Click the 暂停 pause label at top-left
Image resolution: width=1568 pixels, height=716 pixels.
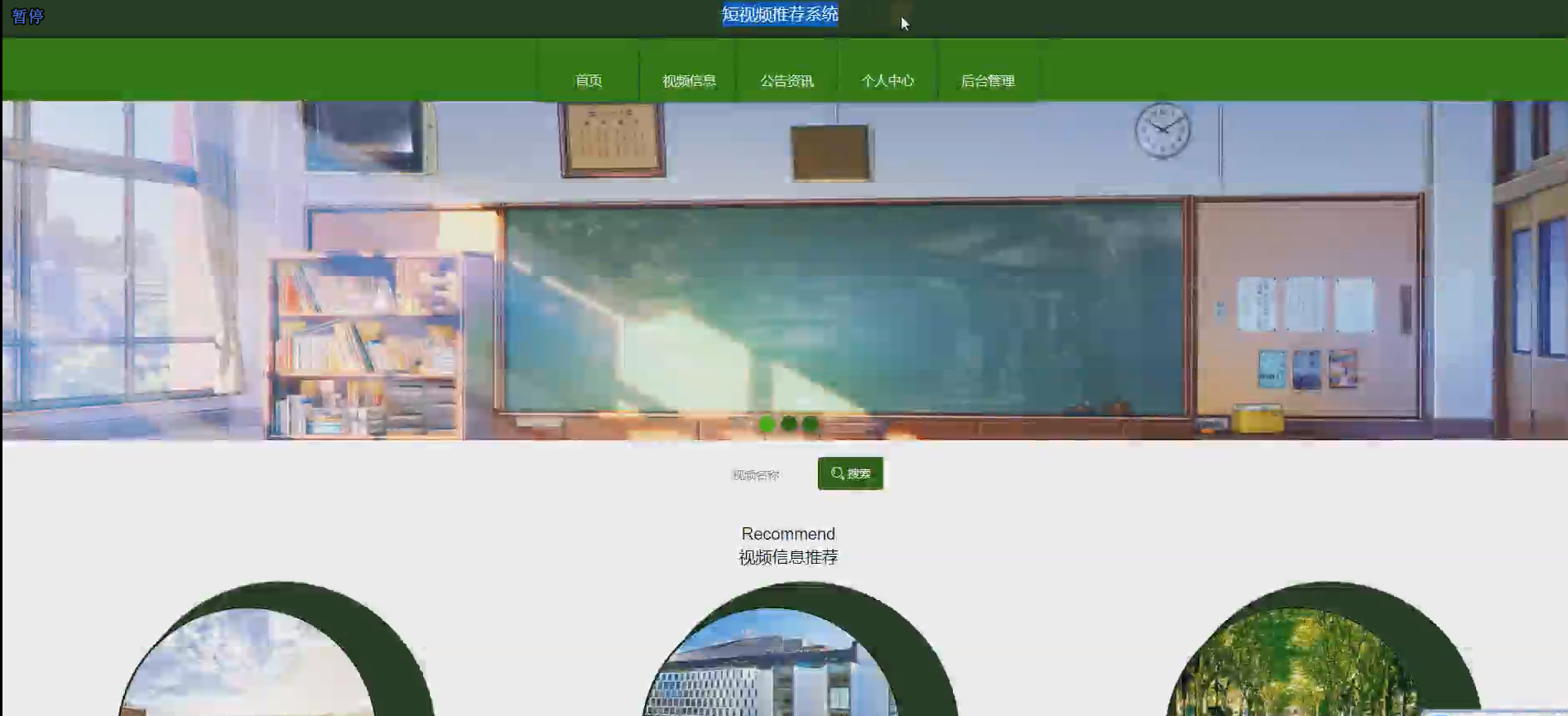pyautogui.click(x=27, y=17)
